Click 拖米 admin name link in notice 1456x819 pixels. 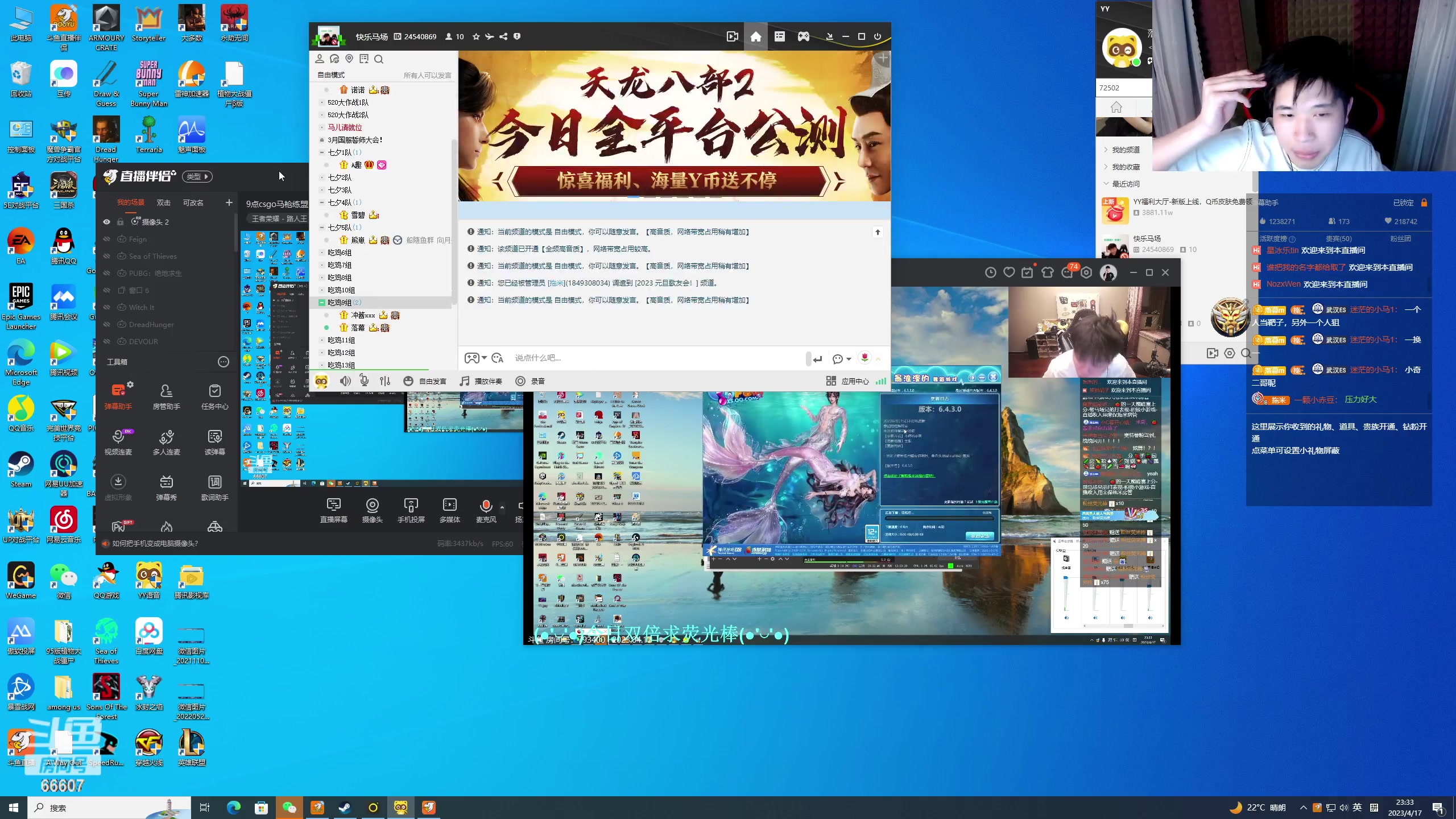[x=557, y=283]
